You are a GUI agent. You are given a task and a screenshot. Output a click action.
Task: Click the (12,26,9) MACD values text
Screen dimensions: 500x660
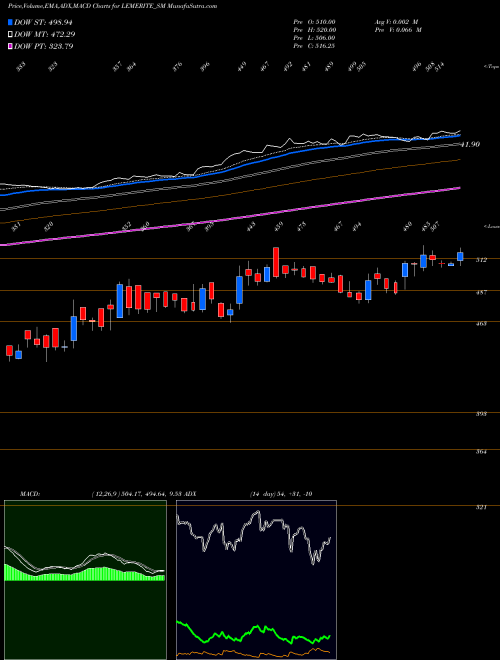[136, 494]
